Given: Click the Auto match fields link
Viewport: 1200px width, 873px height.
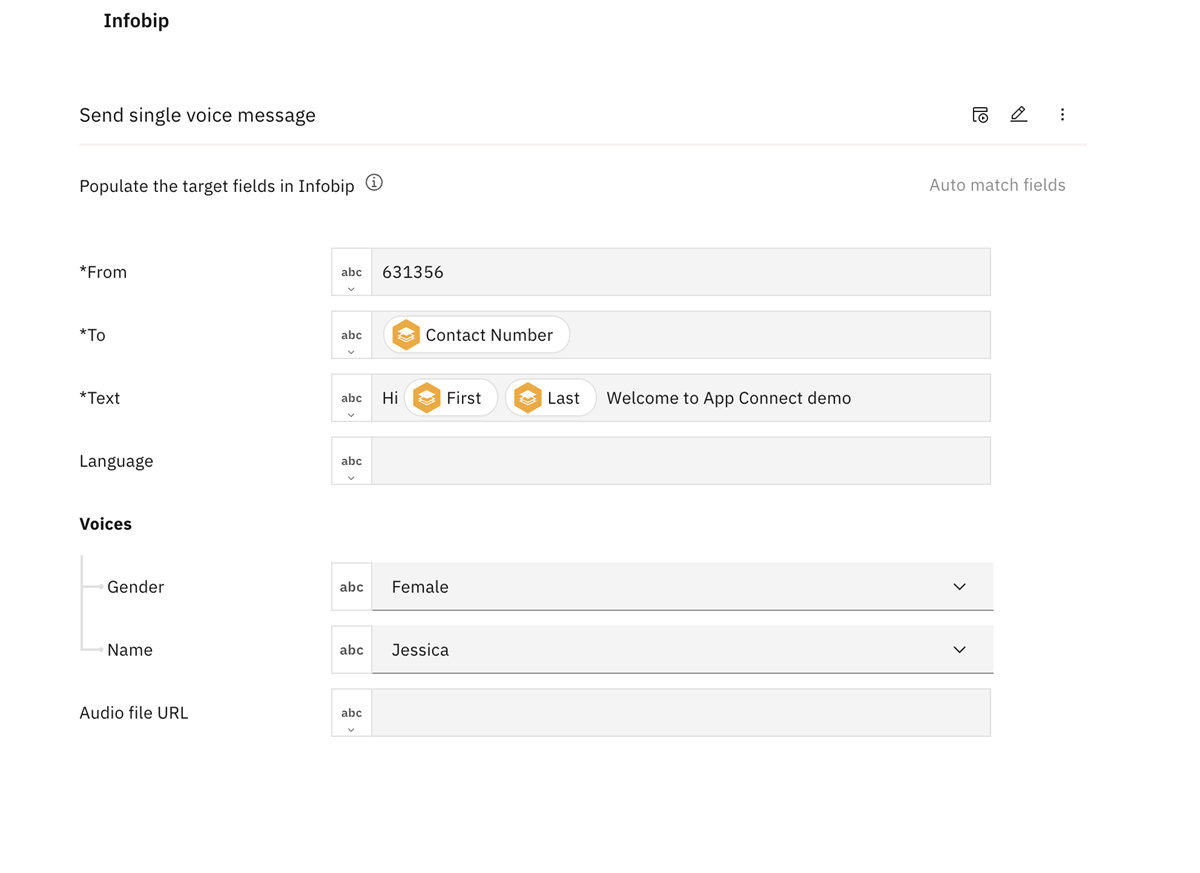Looking at the screenshot, I should click(997, 184).
